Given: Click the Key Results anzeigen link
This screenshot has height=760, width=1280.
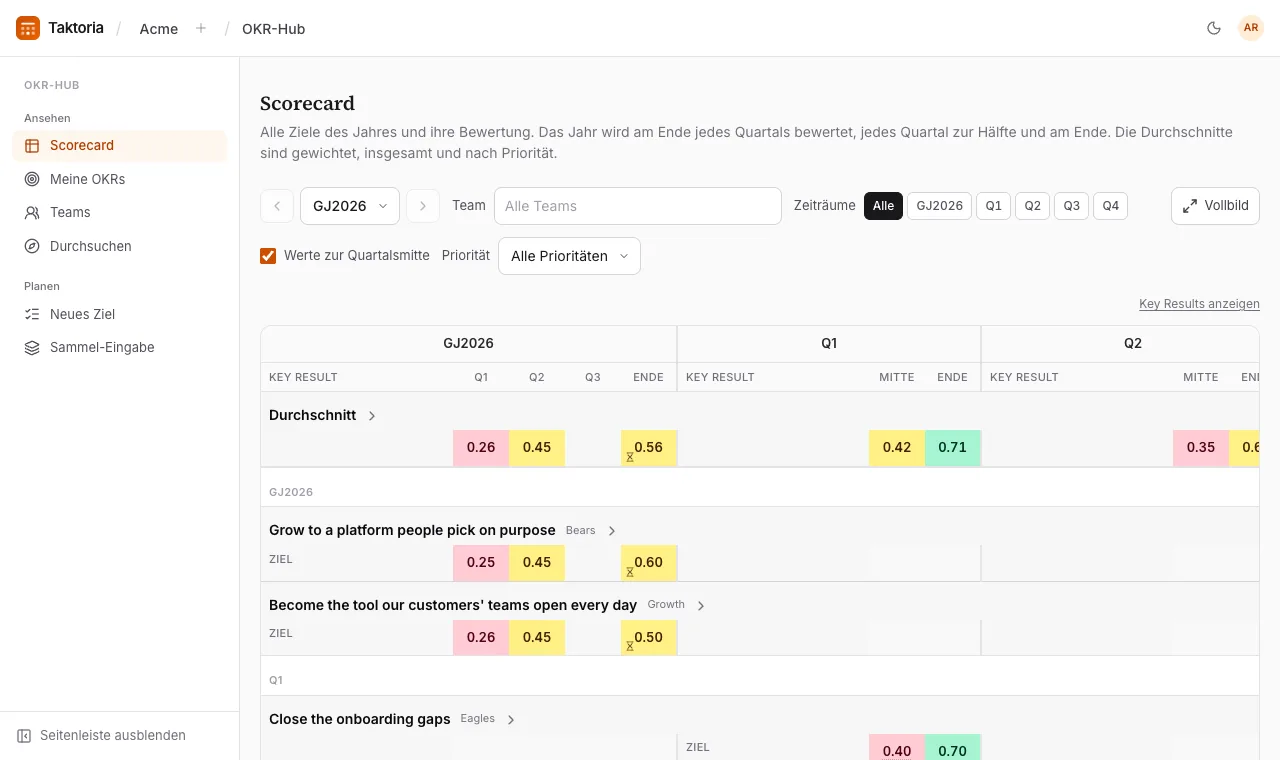Looking at the screenshot, I should pyautogui.click(x=1199, y=304).
